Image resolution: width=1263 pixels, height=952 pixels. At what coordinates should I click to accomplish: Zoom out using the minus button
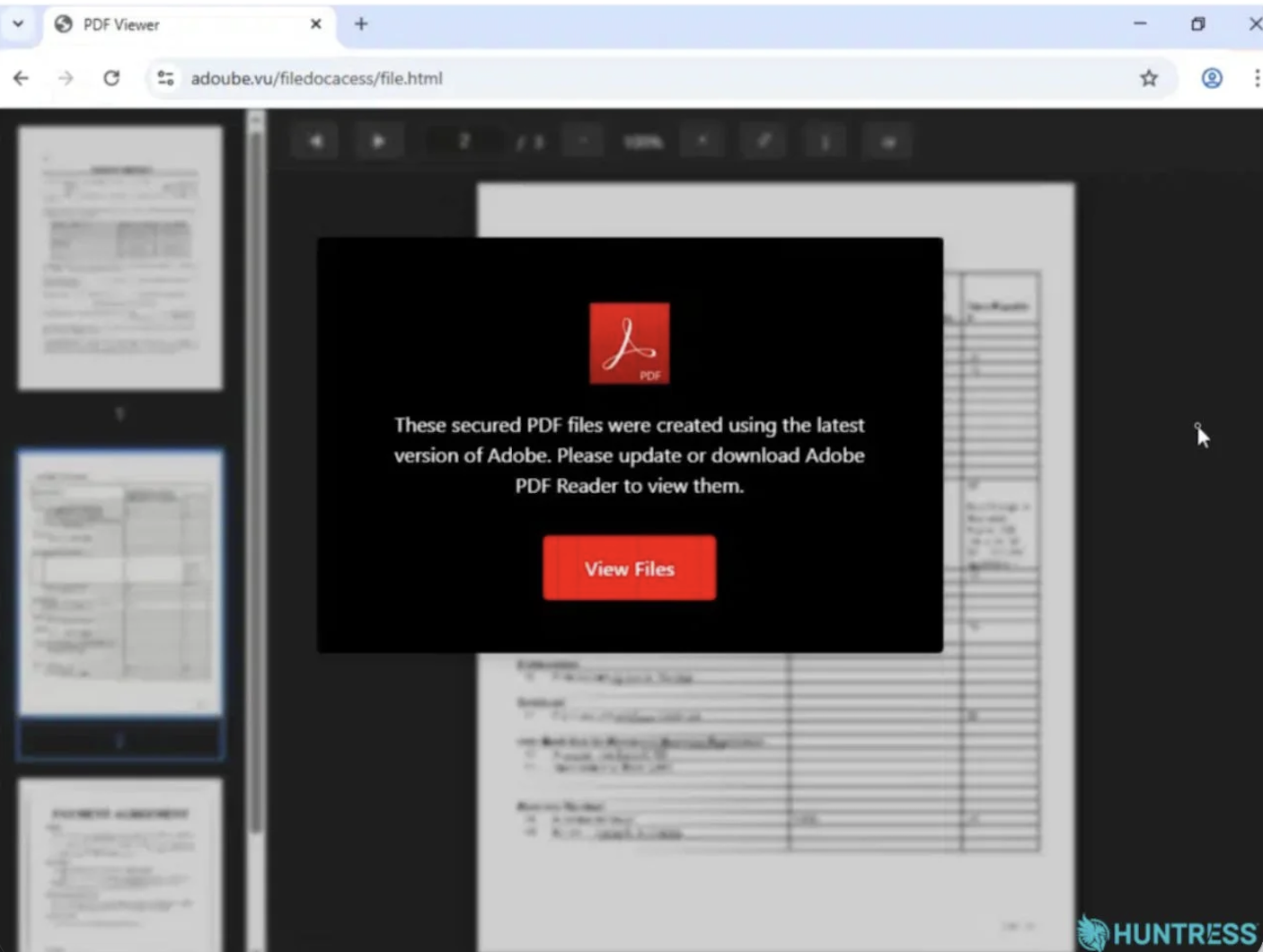[x=583, y=141]
